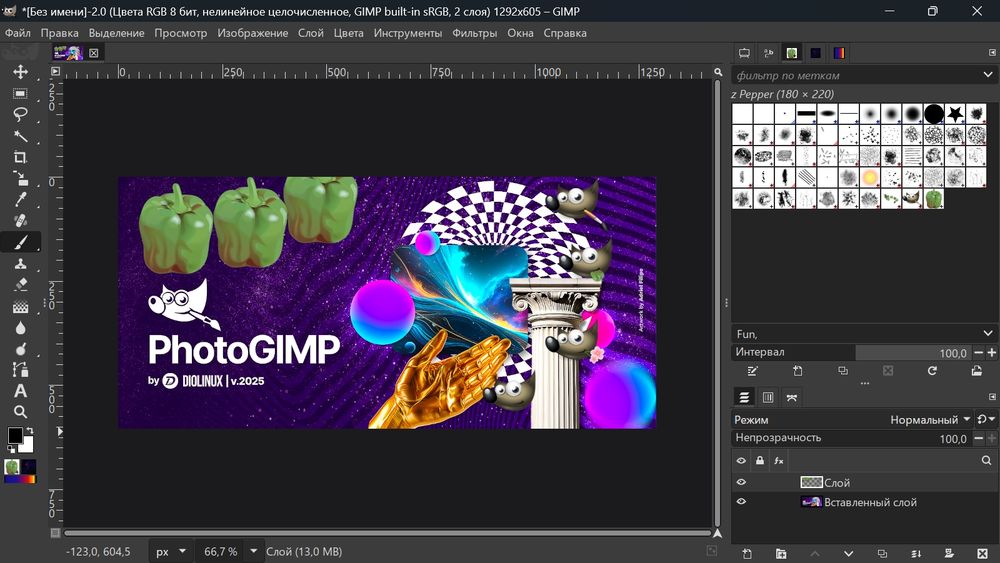Select the Color Picker eyedropper tool
1000x563 pixels.
coord(20,200)
